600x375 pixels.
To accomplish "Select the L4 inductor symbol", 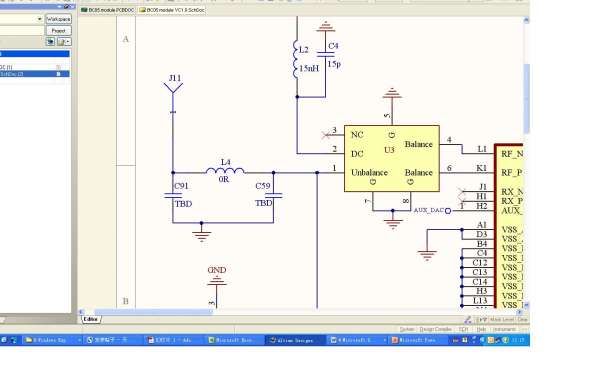I will pyautogui.click(x=225, y=171).
